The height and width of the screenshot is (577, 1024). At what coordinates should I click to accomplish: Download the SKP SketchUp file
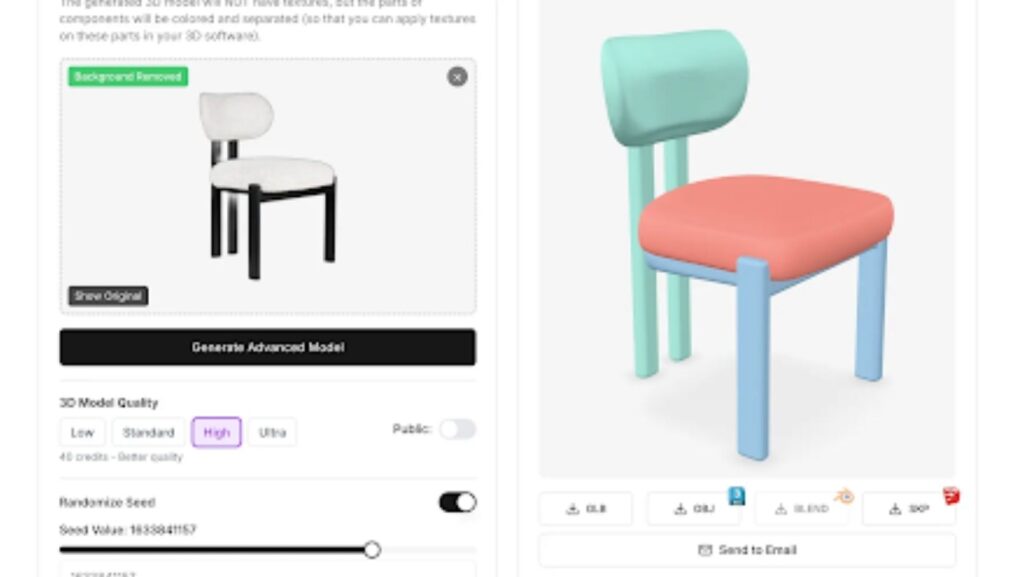909,508
